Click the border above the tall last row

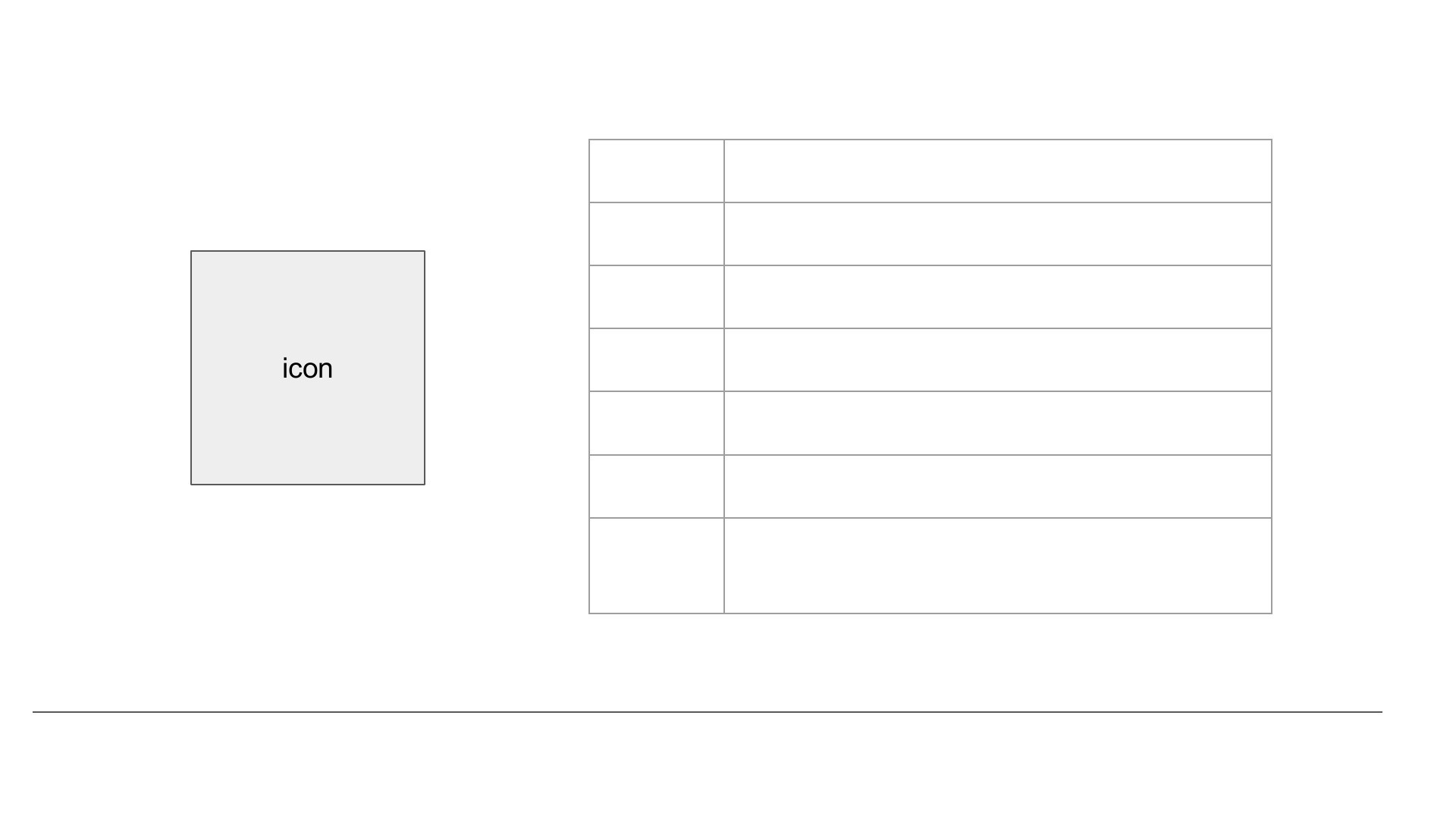[930, 518]
